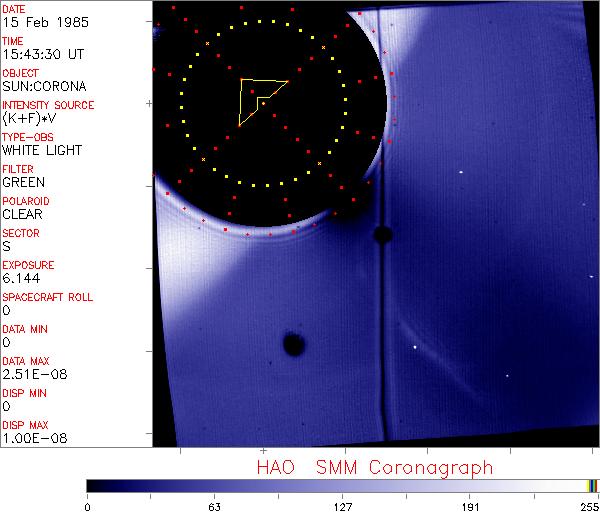Click the DATA MIN label
Viewport: 600px width, 512px height.
[x=25, y=329]
